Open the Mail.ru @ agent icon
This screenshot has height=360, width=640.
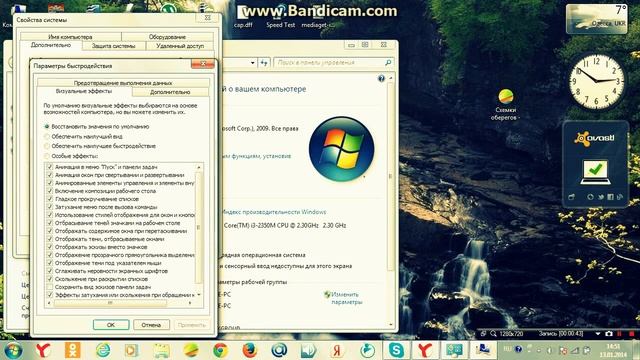click(x=279, y=350)
